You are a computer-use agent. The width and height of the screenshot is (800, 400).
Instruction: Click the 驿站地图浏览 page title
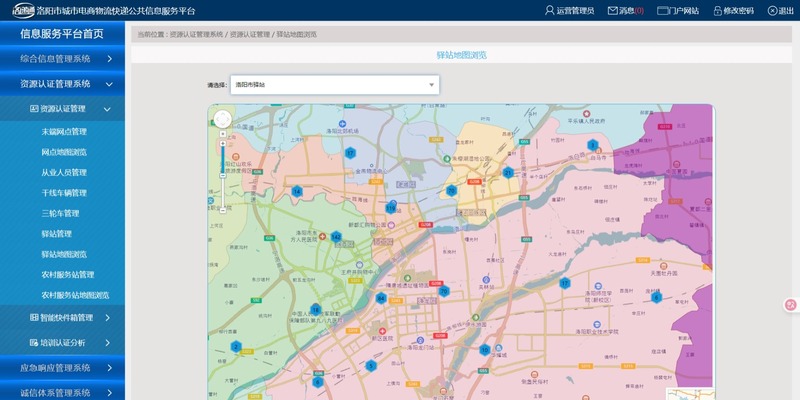[462, 55]
